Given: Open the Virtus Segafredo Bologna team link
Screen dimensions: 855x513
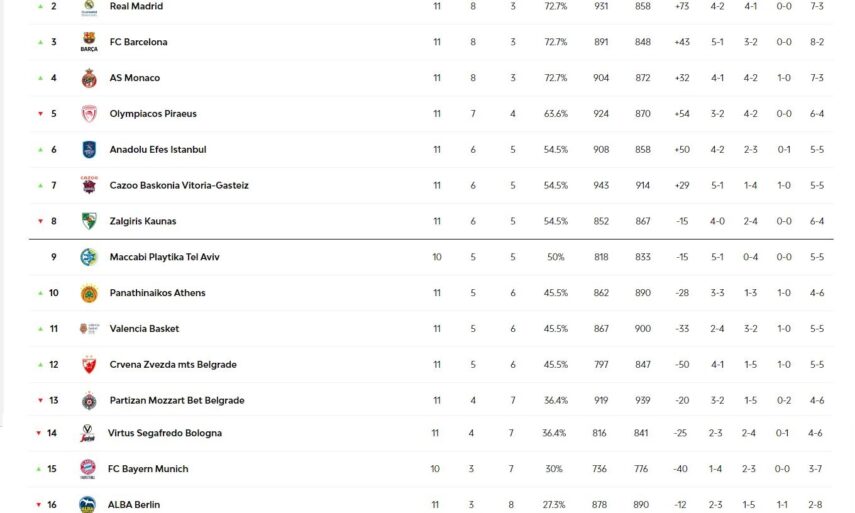Looking at the screenshot, I should pyautogui.click(x=164, y=434).
